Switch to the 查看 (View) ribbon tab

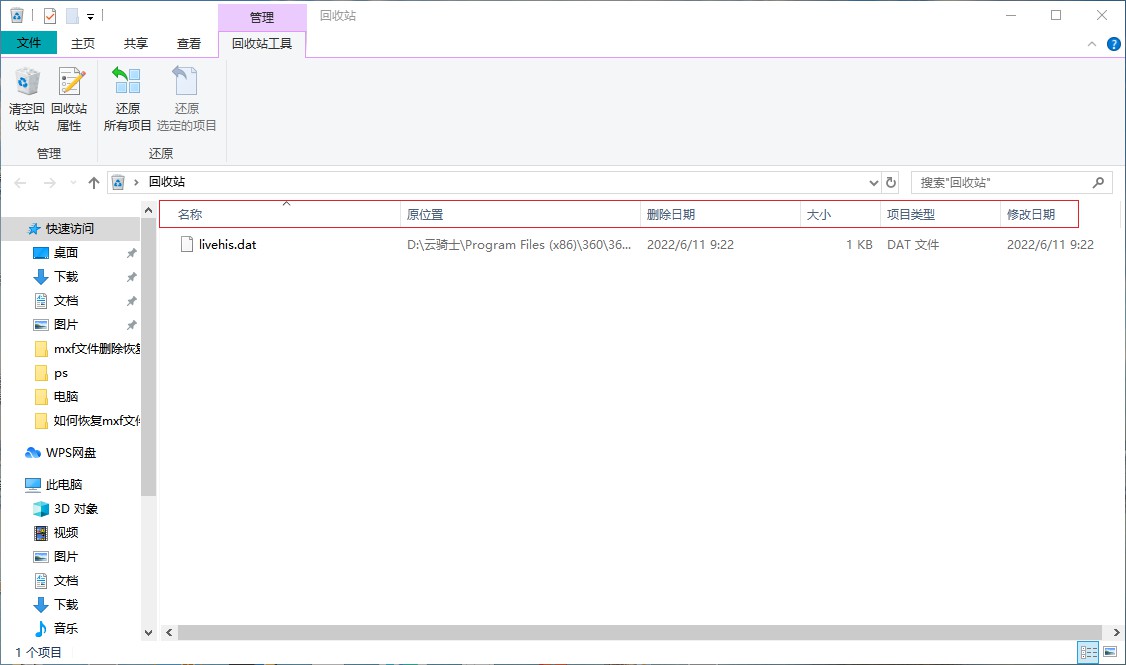pyautogui.click(x=189, y=44)
